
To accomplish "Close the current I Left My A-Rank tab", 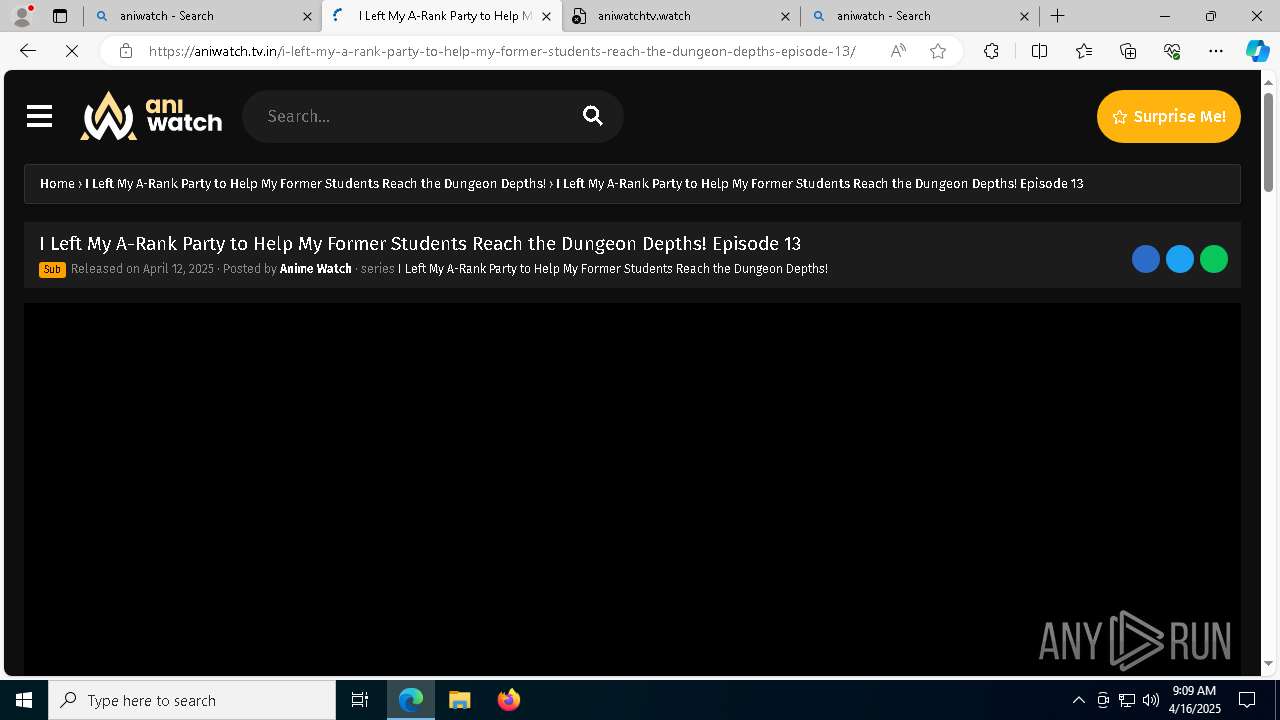I will pos(546,16).
